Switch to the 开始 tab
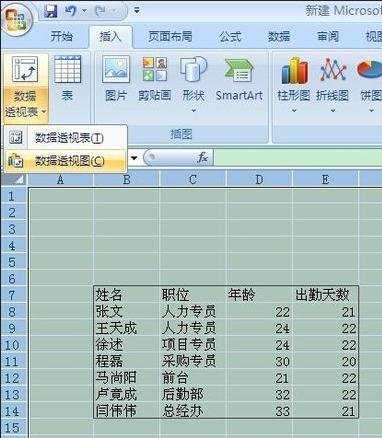This screenshot has height=438, width=382. coord(61,36)
